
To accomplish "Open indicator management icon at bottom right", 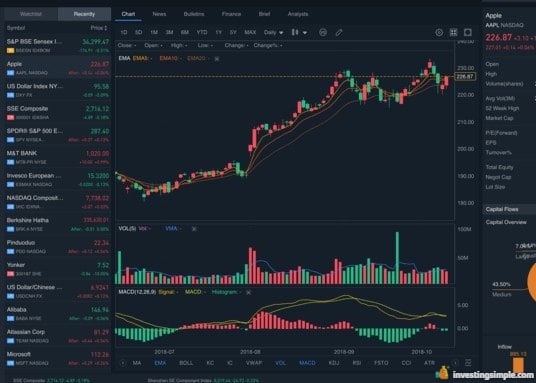I will 468,363.
